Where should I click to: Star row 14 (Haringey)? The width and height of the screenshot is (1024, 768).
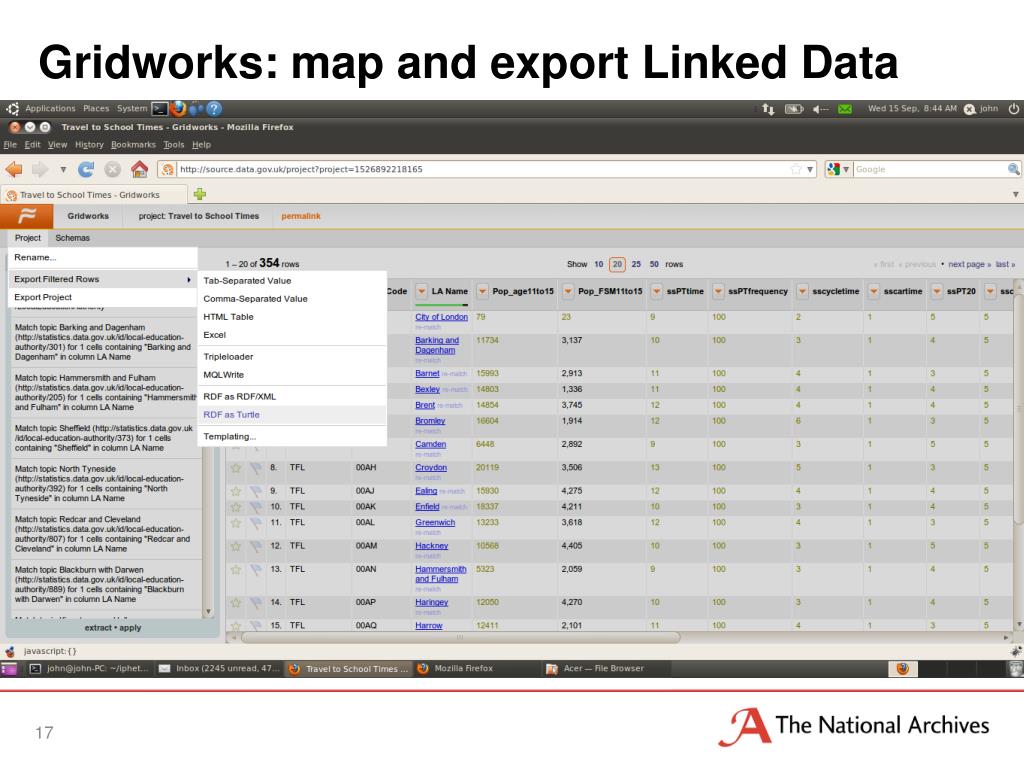[236, 603]
